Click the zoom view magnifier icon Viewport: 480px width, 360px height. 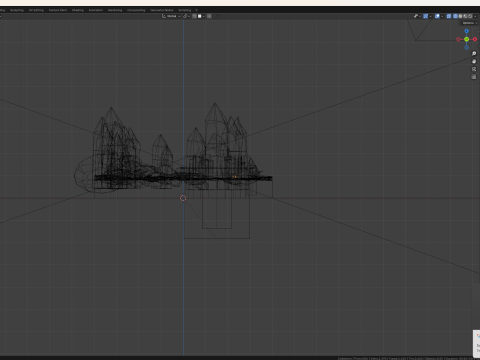[474, 53]
